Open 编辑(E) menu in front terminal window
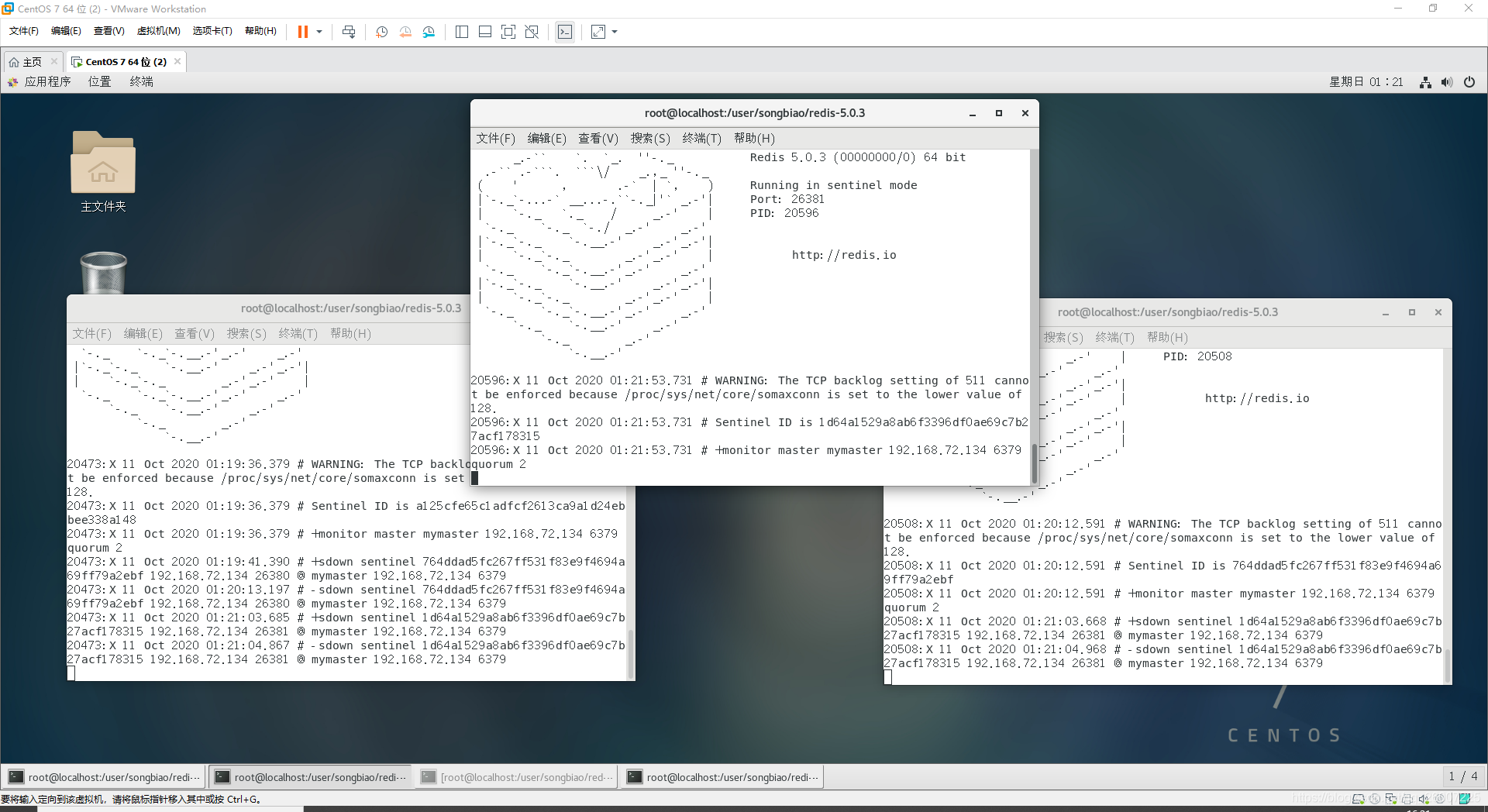 [546, 139]
